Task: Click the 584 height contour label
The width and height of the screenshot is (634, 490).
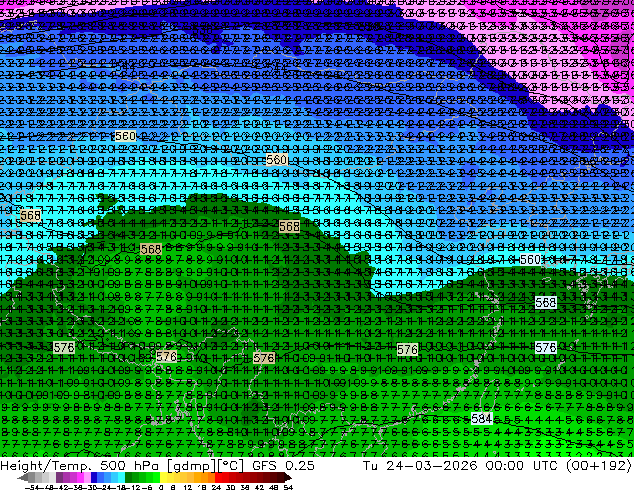Action: coord(482,418)
